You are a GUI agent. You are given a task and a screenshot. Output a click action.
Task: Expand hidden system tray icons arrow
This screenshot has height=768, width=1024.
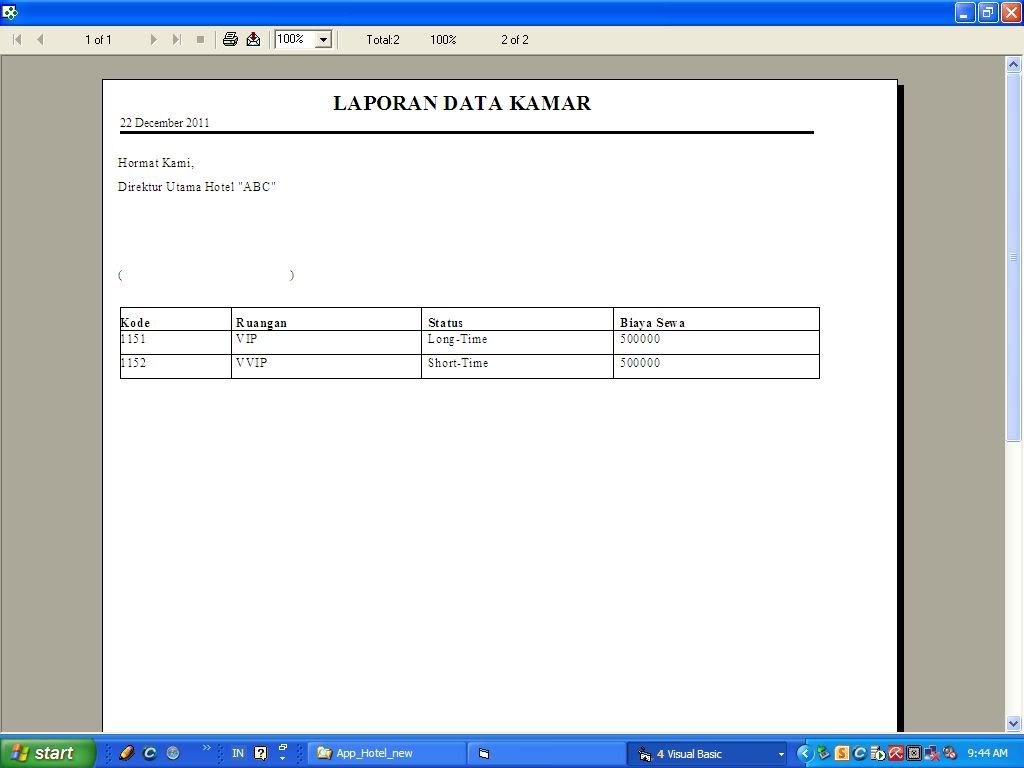coord(805,754)
